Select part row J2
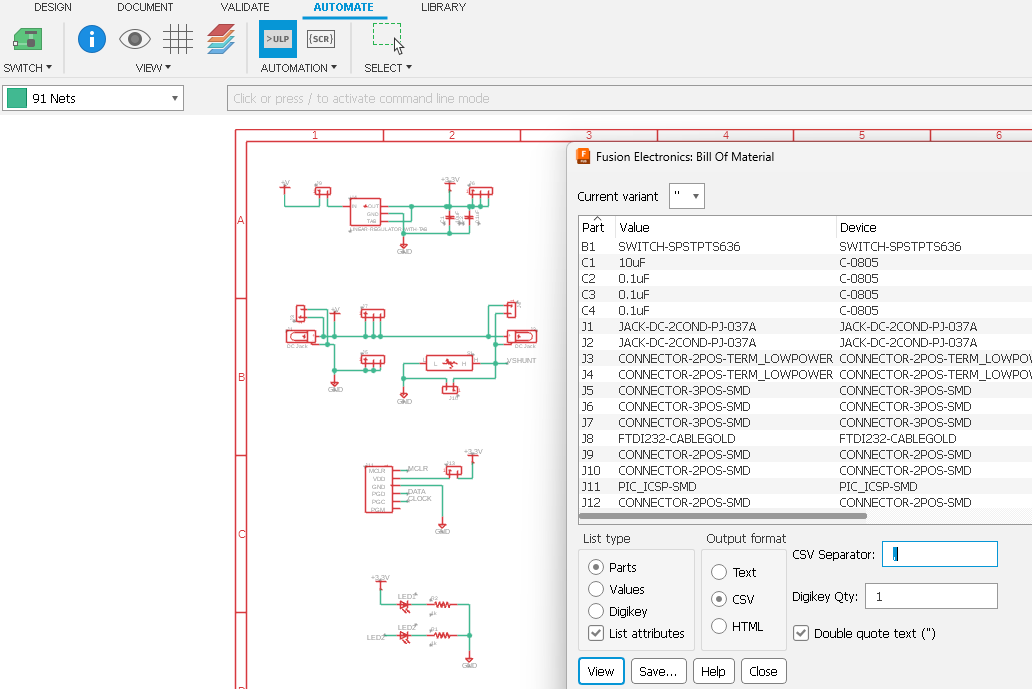This screenshot has height=689, width=1032. pyautogui.click(x=806, y=343)
